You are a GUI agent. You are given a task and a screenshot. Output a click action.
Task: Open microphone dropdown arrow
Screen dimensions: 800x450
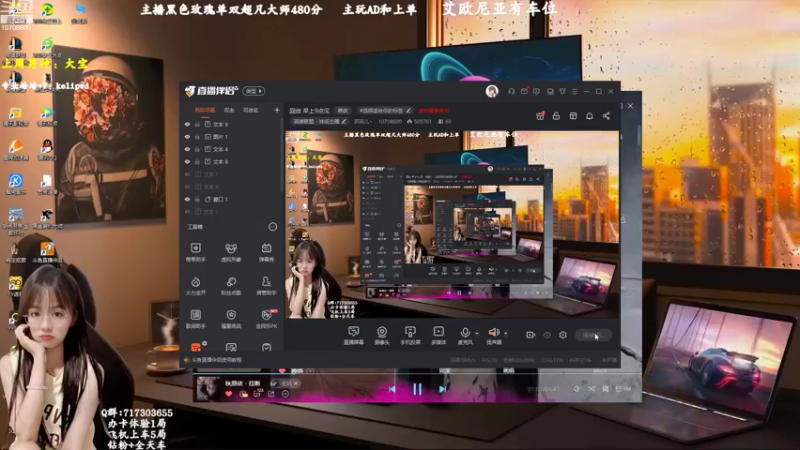click(x=477, y=333)
